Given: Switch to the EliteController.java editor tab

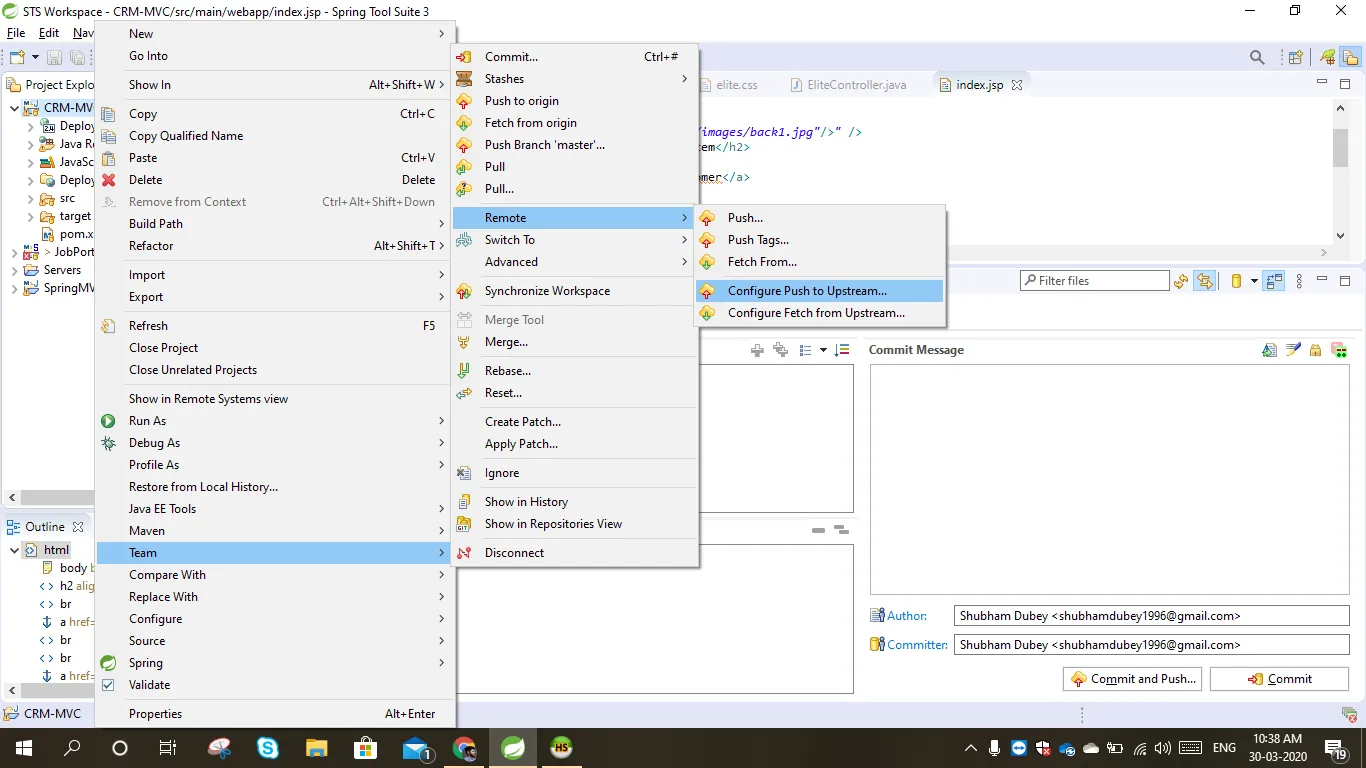Looking at the screenshot, I should [849, 85].
